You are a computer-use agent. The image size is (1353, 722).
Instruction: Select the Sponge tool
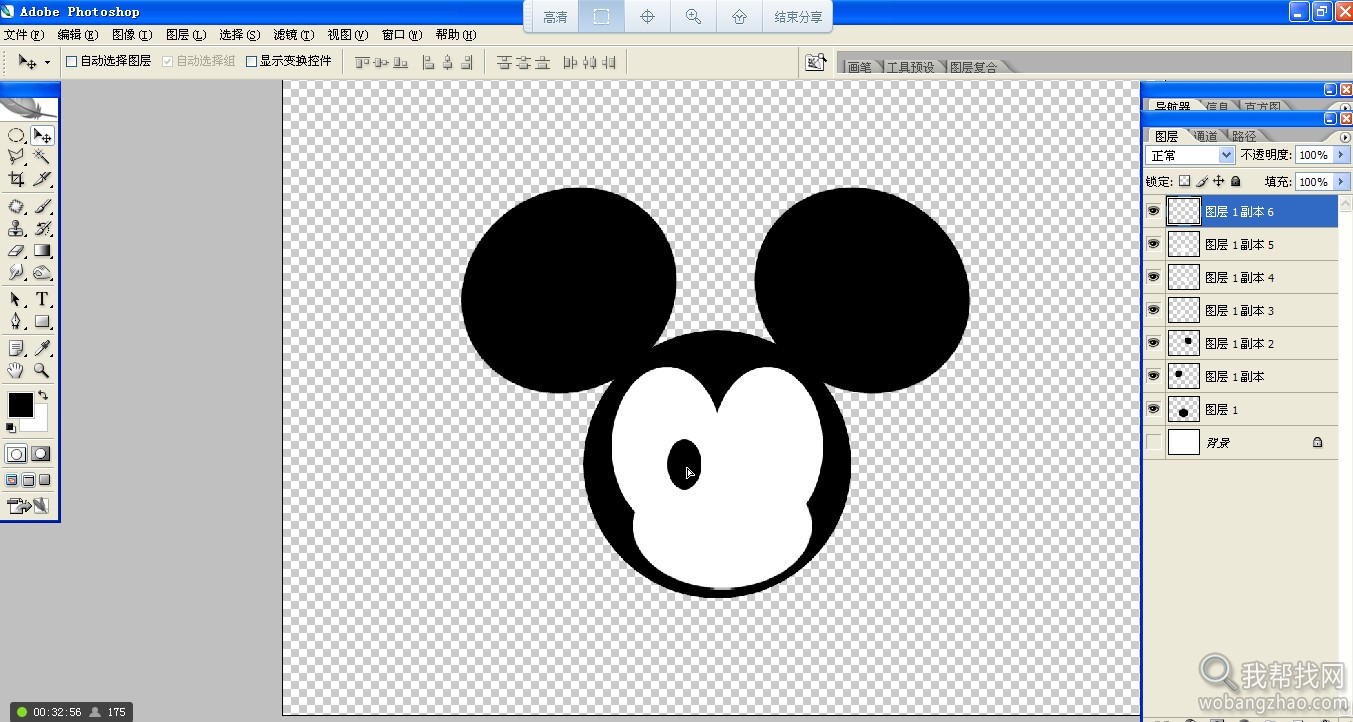point(42,273)
